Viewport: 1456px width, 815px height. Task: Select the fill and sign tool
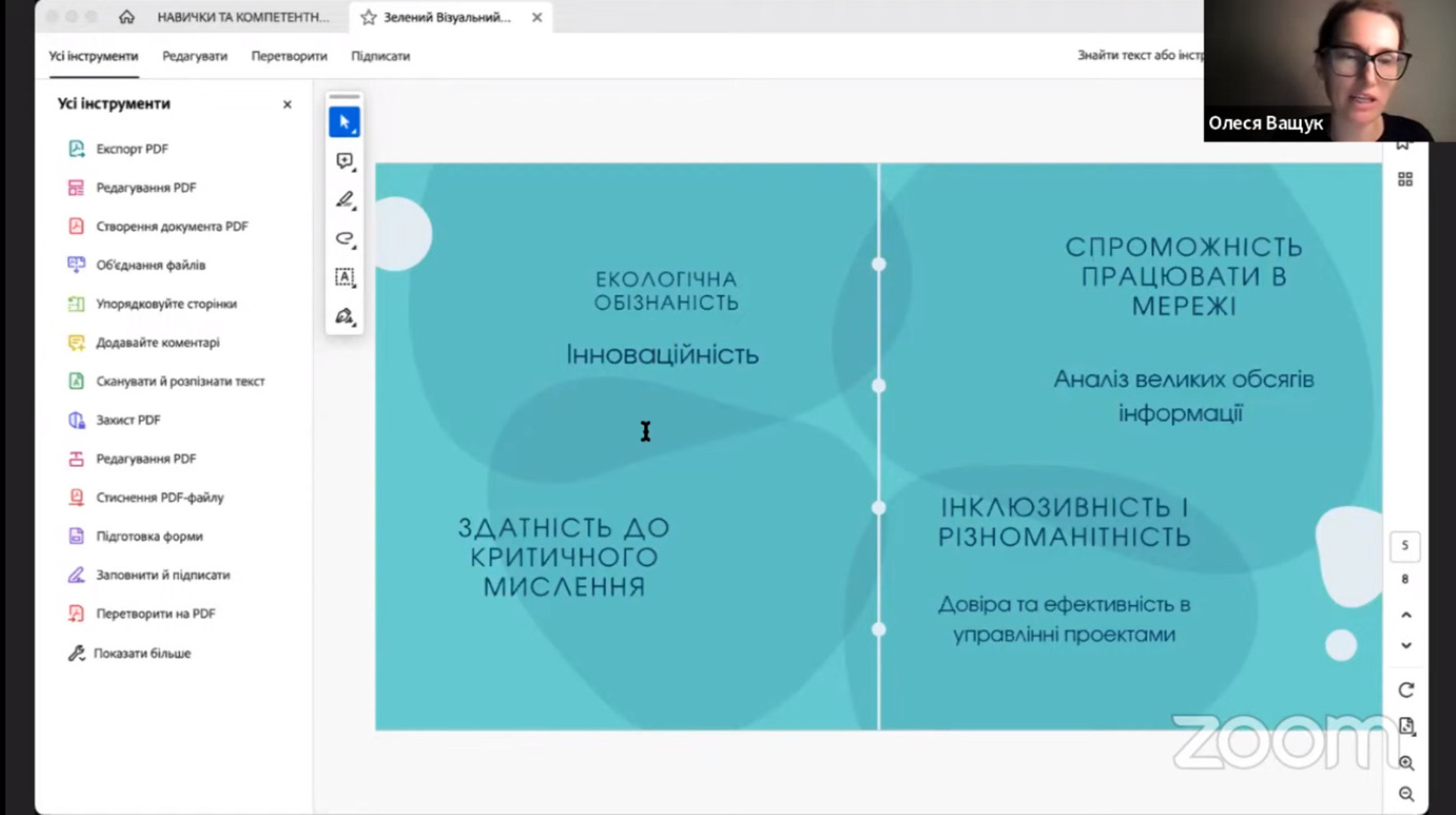click(x=344, y=316)
